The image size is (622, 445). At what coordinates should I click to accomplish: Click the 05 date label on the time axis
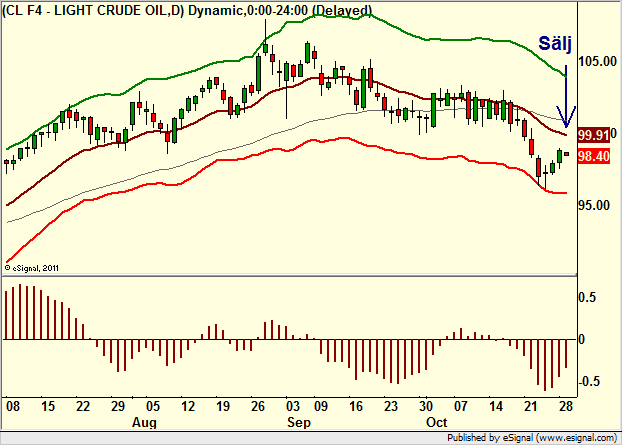coord(153,407)
